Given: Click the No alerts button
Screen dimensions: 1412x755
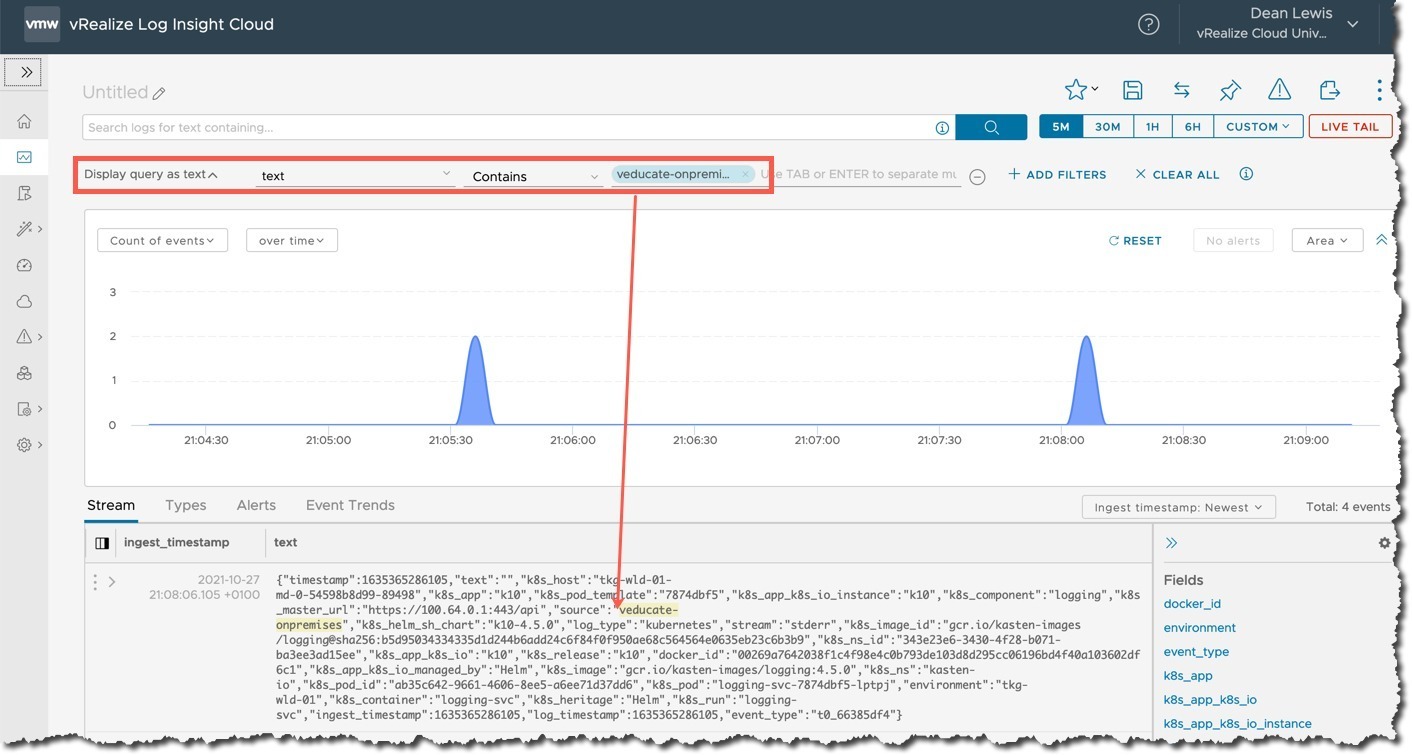Looking at the screenshot, I should pos(1233,240).
